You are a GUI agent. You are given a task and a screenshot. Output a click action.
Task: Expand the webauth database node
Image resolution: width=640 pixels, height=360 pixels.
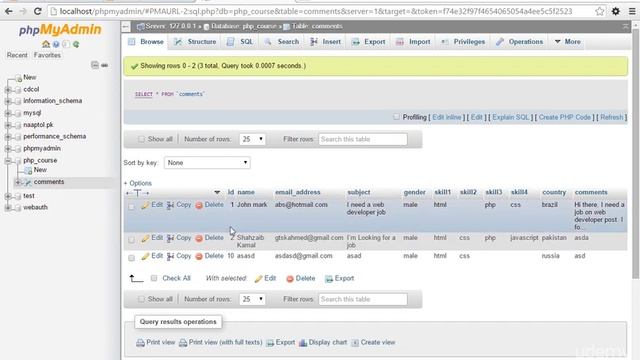8,208
